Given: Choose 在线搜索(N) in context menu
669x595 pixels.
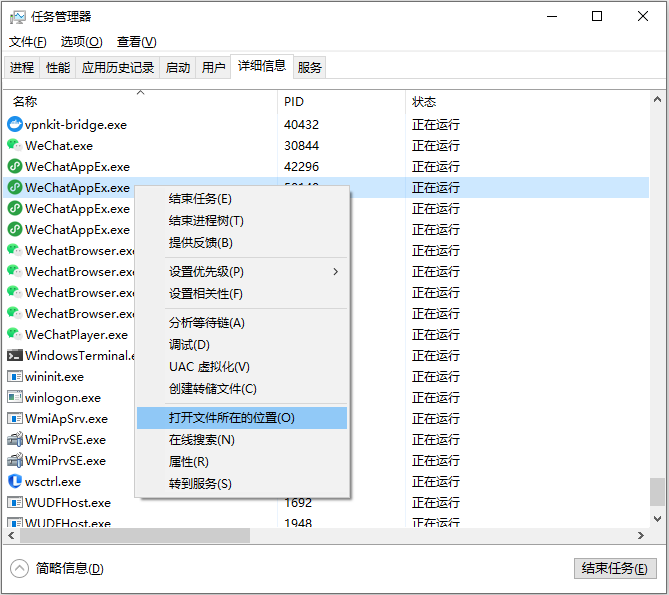Looking at the screenshot, I should click(242, 440).
